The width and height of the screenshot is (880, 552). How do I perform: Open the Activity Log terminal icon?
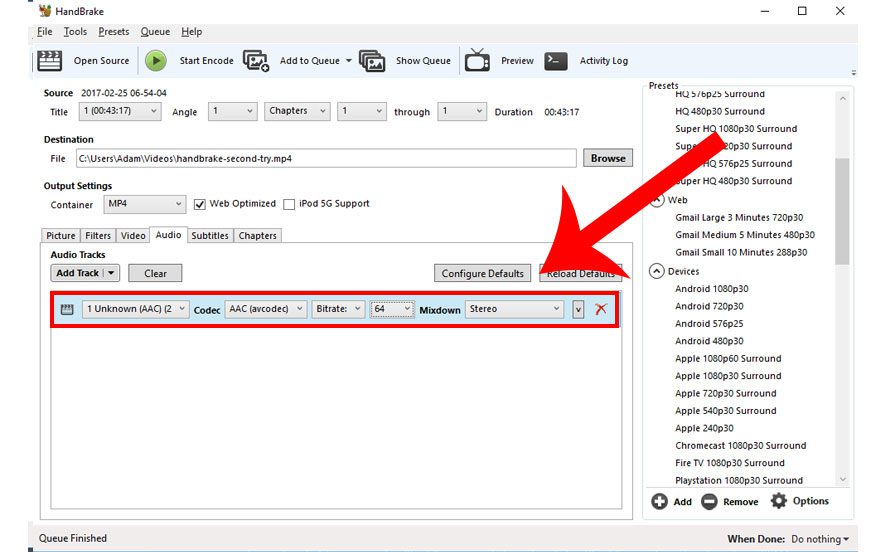click(556, 61)
